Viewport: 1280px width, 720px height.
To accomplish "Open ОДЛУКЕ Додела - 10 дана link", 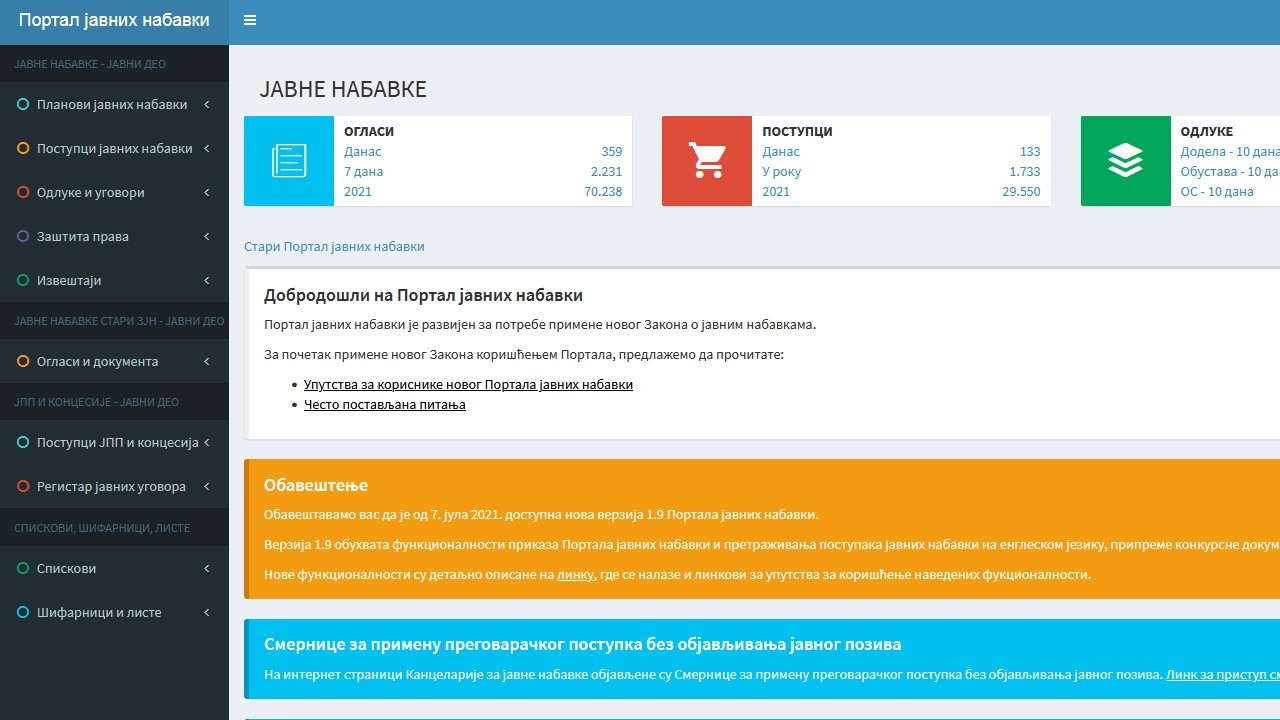I will pyautogui.click(x=1230, y=151).
